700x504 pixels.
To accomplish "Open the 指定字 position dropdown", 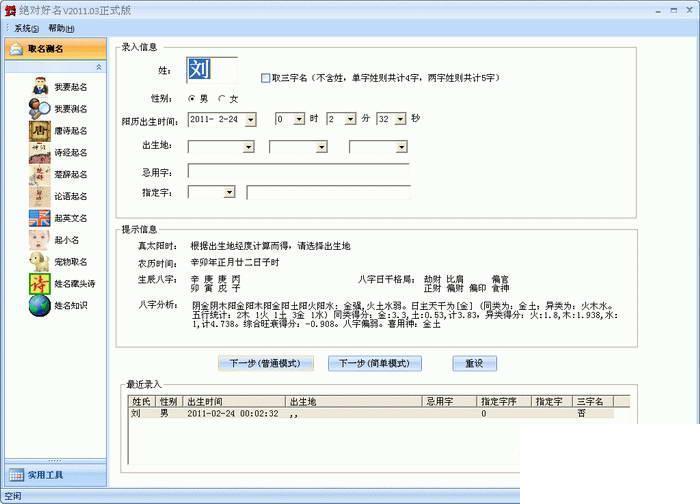I will 229,192.
